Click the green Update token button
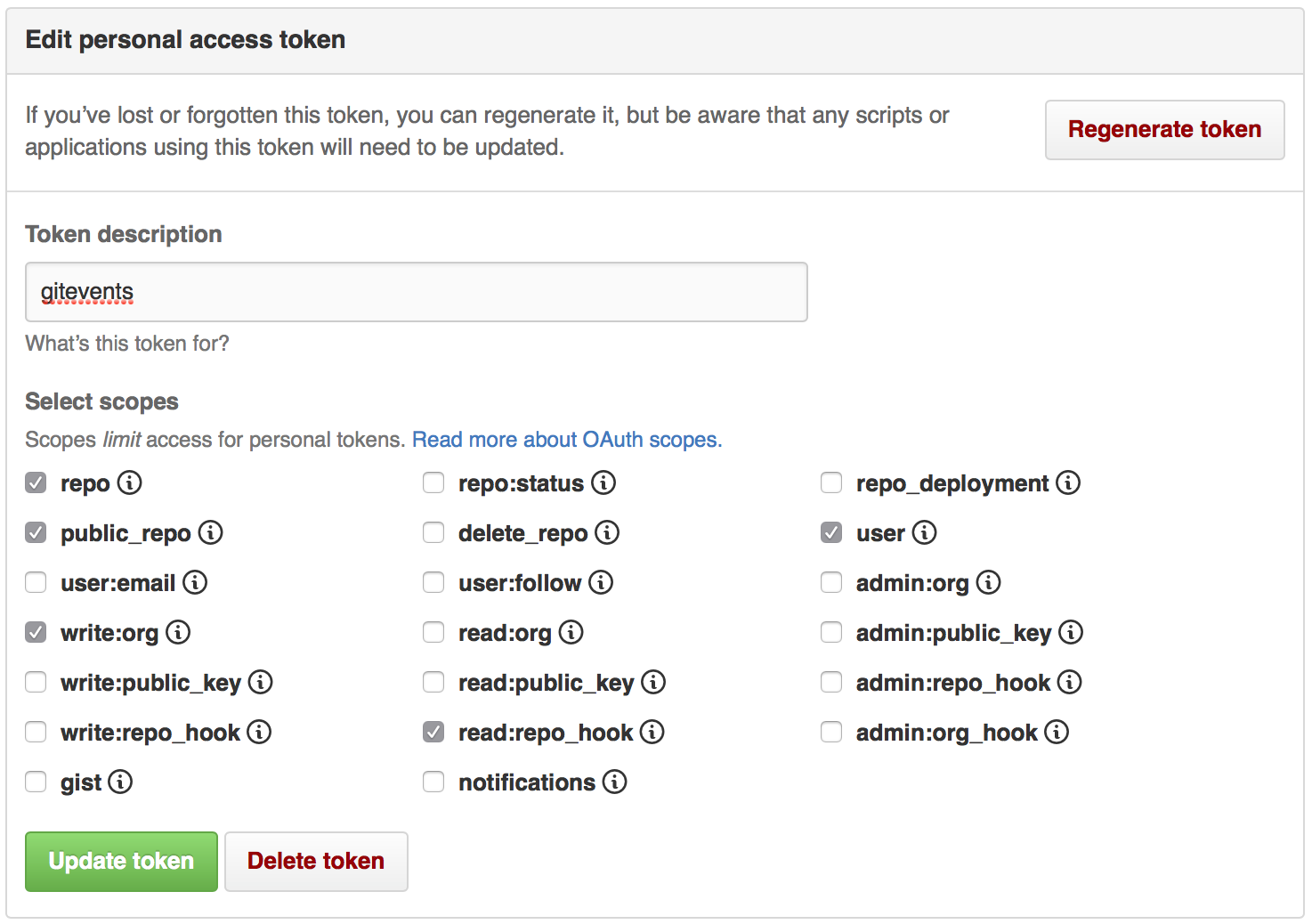The image size is (1312, 924). point(121,861)
